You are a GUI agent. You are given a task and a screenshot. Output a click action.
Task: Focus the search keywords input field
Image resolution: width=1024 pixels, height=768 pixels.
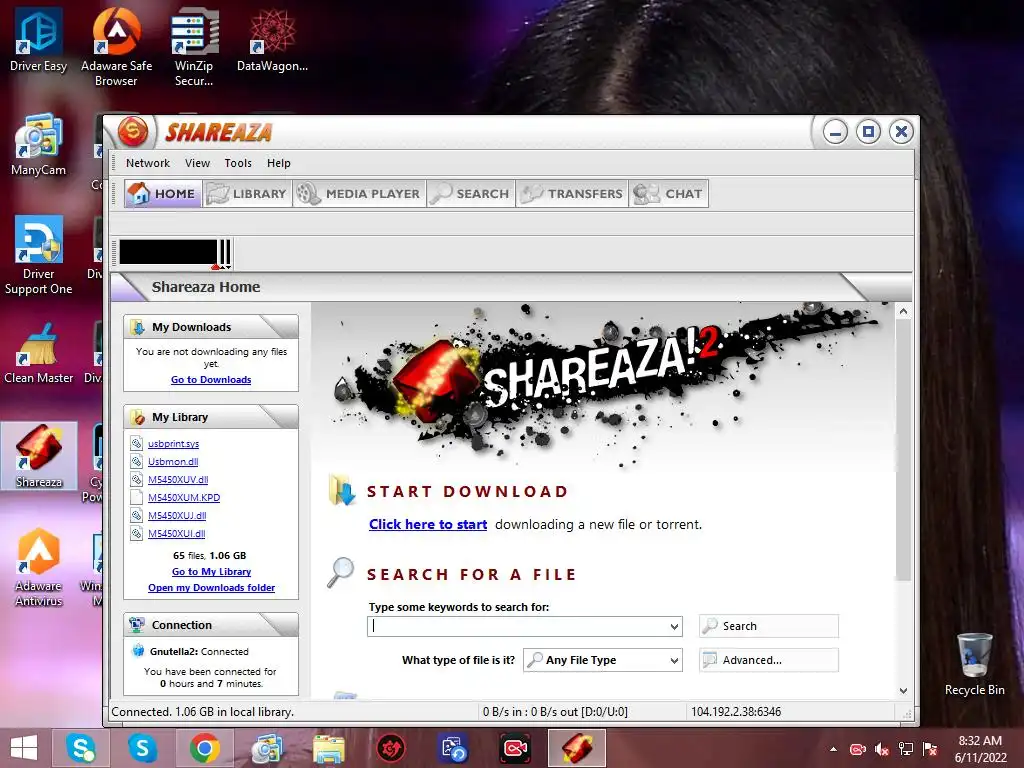pyautogui.click(x=517, y=626)
